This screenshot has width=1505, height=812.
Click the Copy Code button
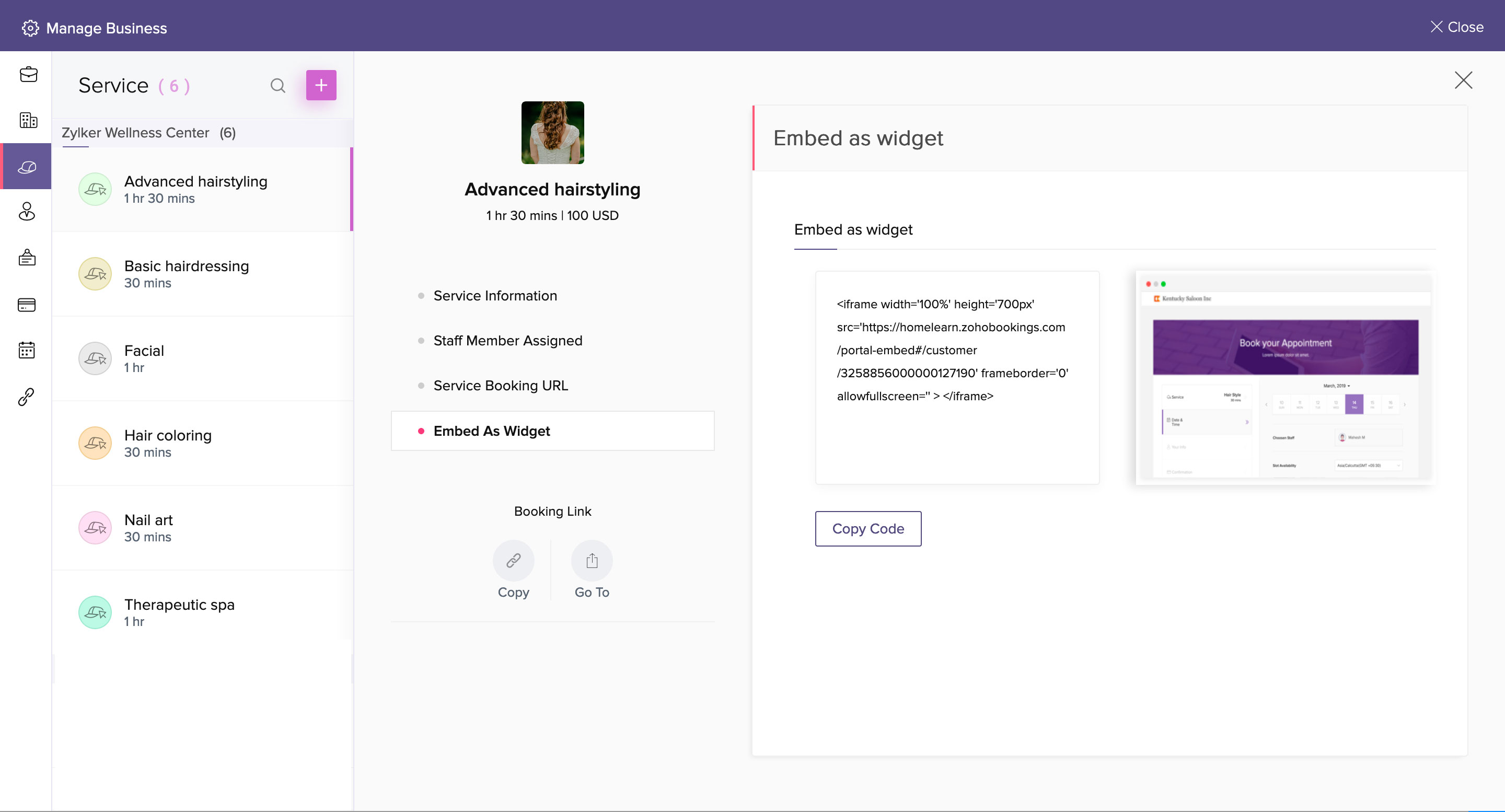pos(867,529)
